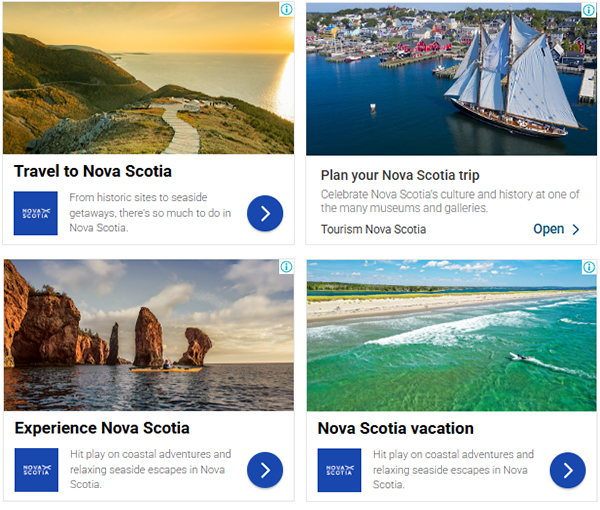Click the Tourism Nova Scotia advertiser name
600x510 pixels.
pyautogui.click(x=373, y=229)
